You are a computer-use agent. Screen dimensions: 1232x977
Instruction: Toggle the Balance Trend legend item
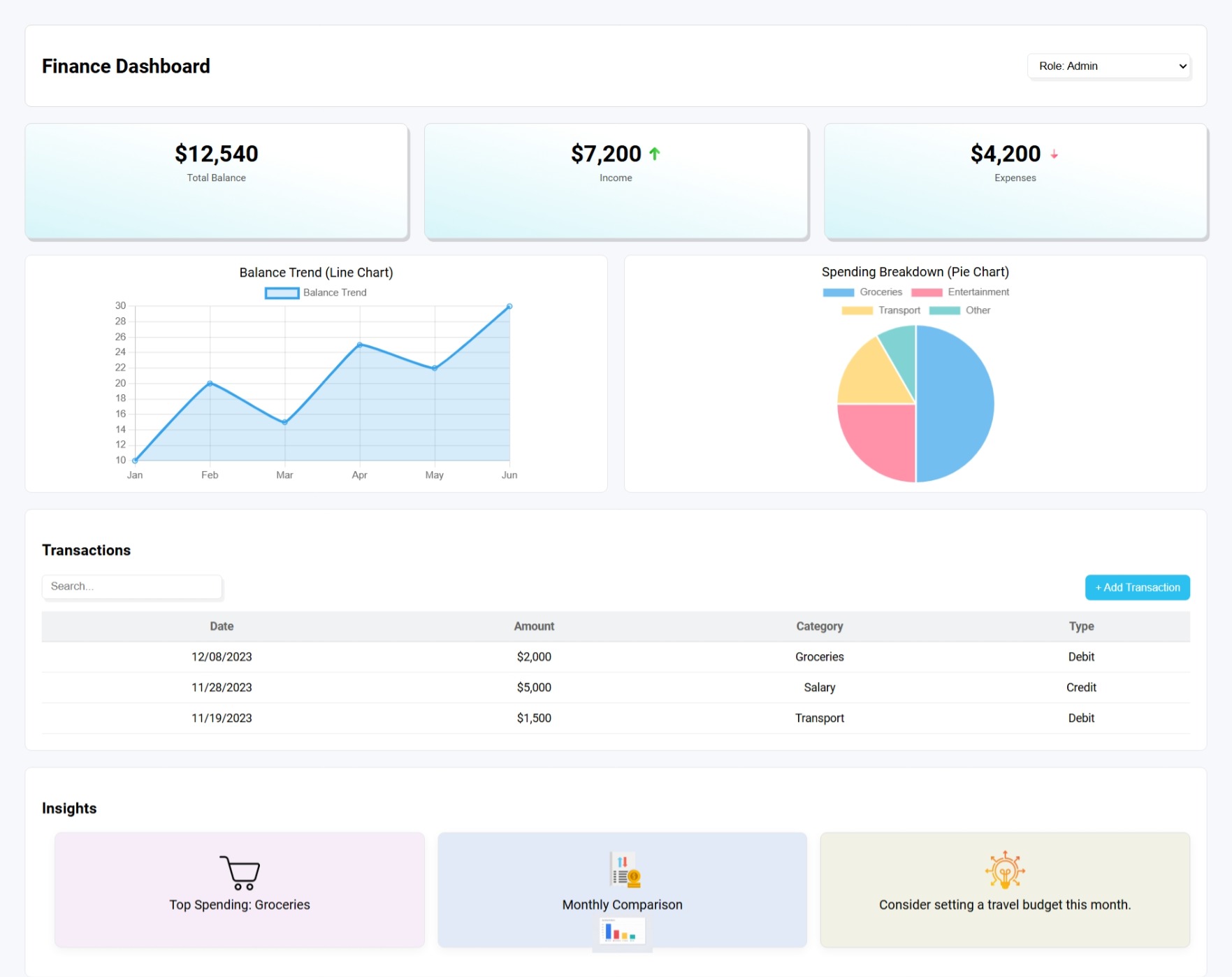(x=316, y=293)
